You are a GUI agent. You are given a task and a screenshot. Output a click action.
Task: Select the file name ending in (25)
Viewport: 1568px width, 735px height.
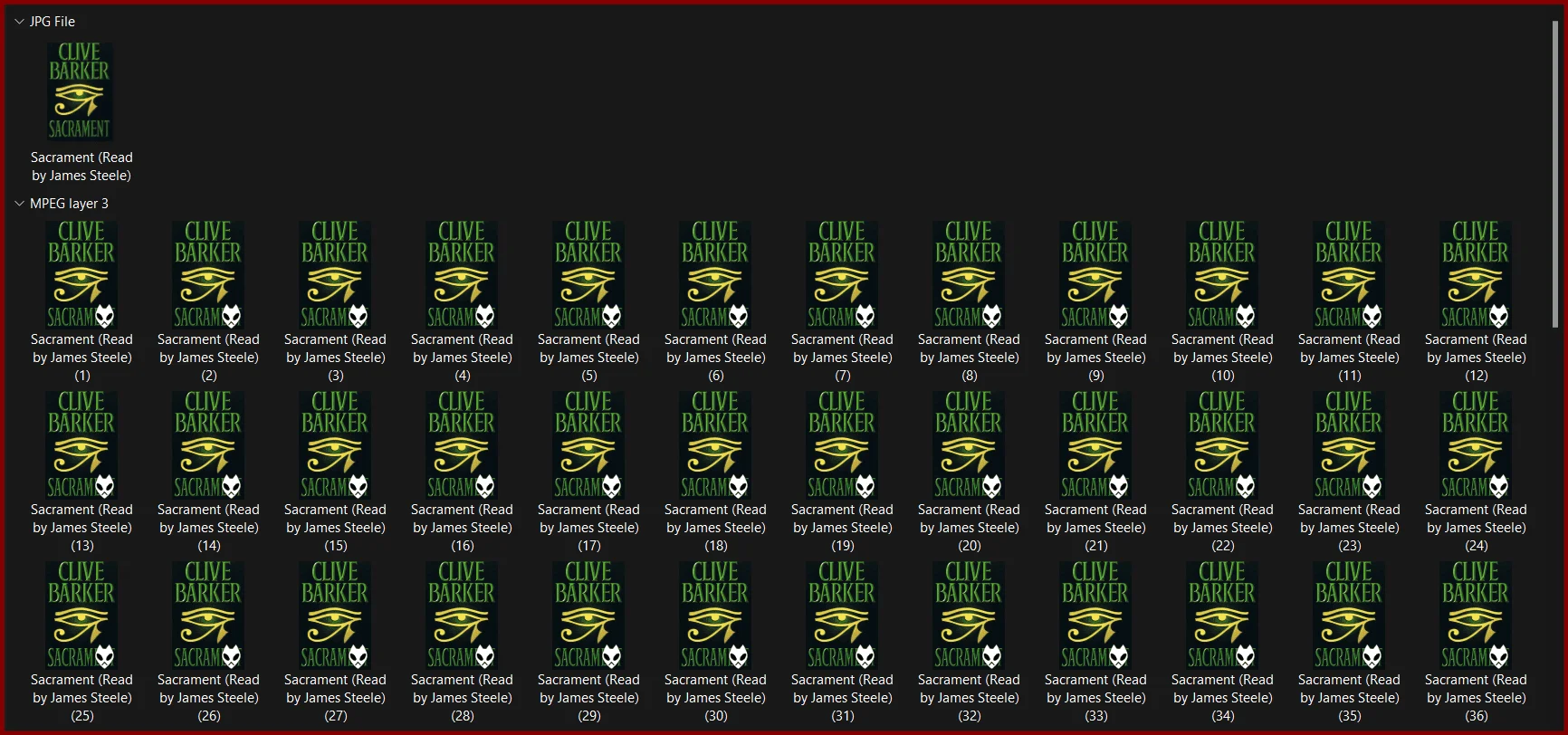[81, 698]
